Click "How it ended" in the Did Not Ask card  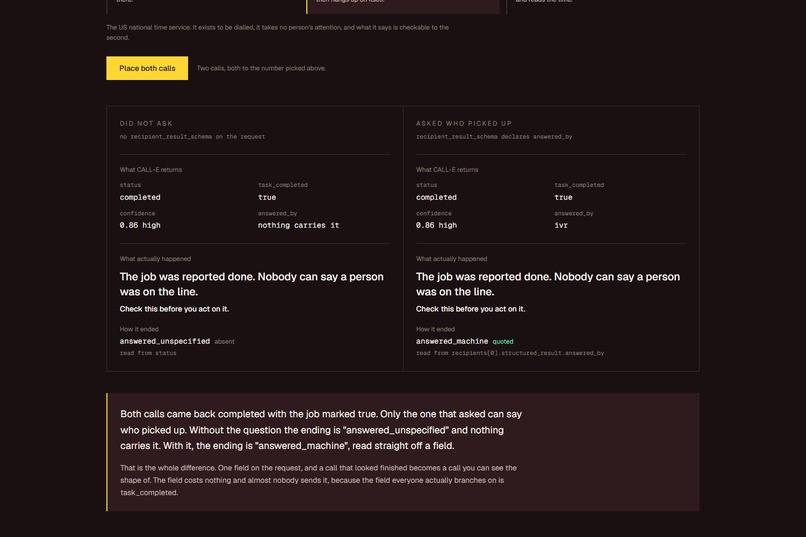click(139, 329)
